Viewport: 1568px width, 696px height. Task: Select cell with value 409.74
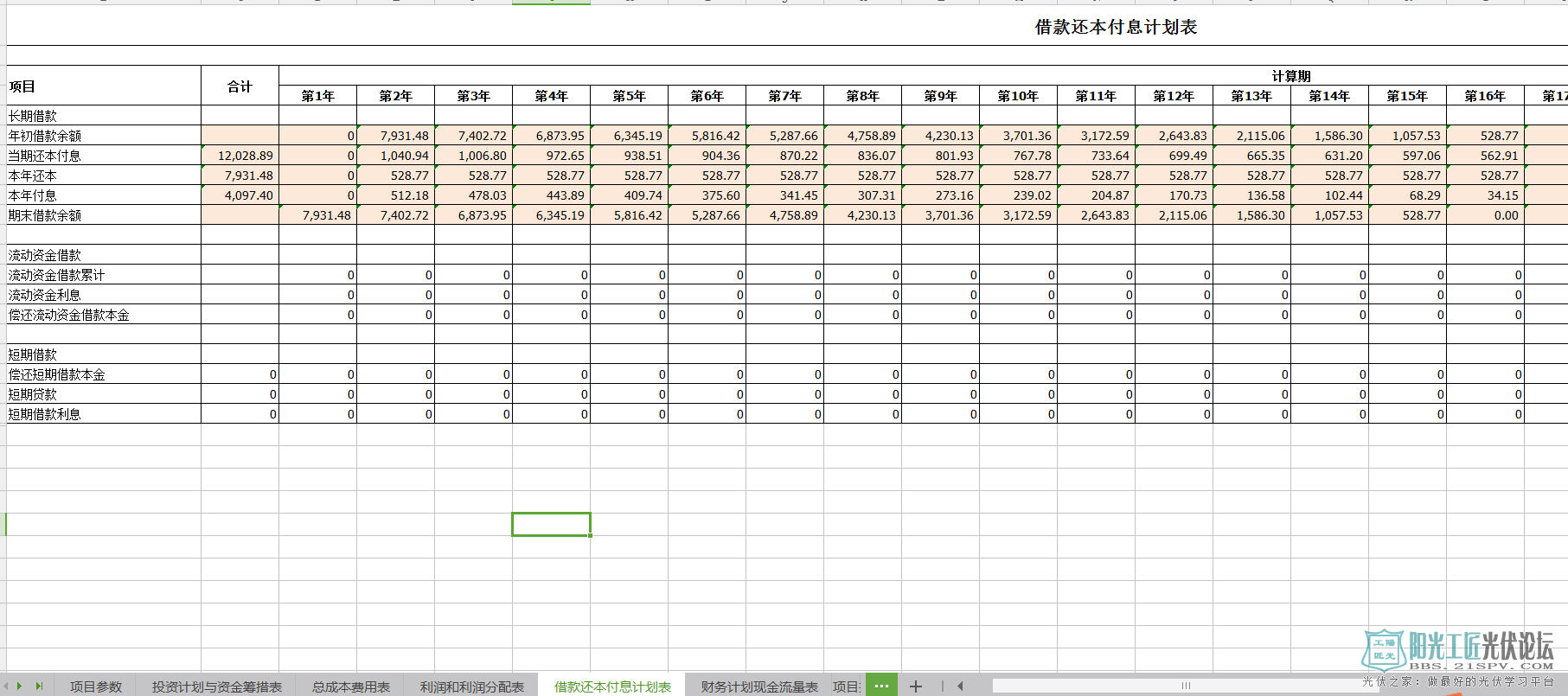(629, 195)
